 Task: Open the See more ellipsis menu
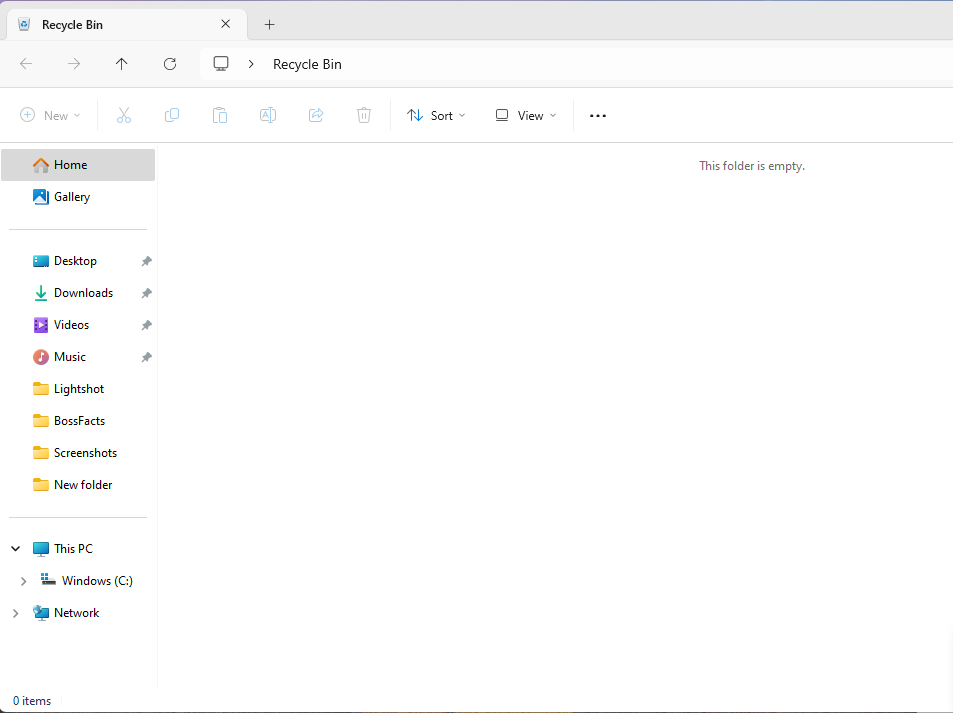coord(598,116)
